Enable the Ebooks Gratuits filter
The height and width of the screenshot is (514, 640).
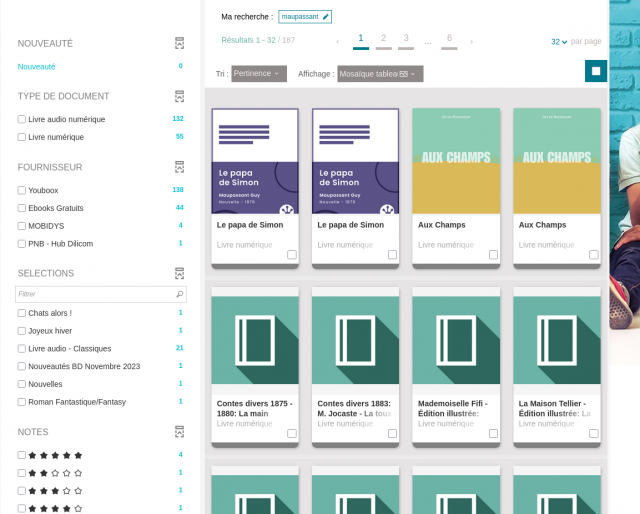[22, 208]
